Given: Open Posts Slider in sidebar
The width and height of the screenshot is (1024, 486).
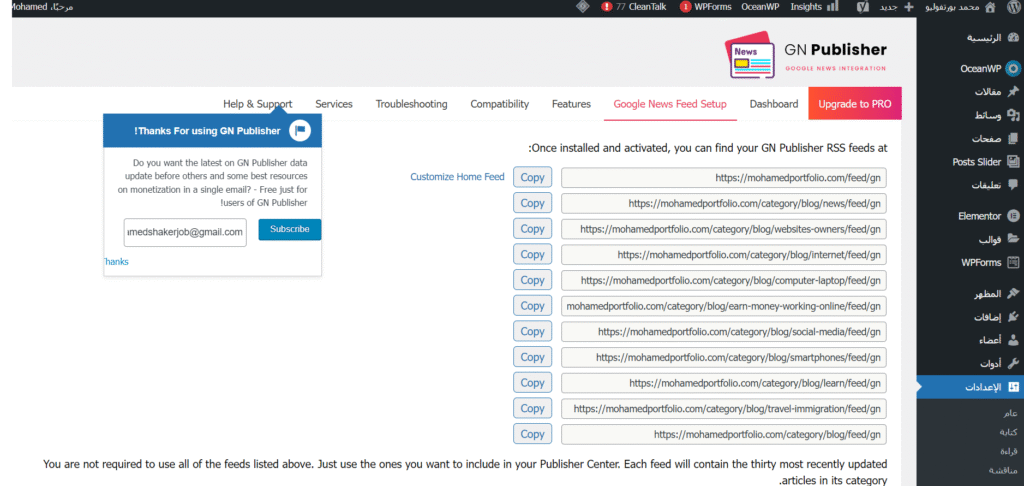Looking at the screenshot, I should point(987,162).
